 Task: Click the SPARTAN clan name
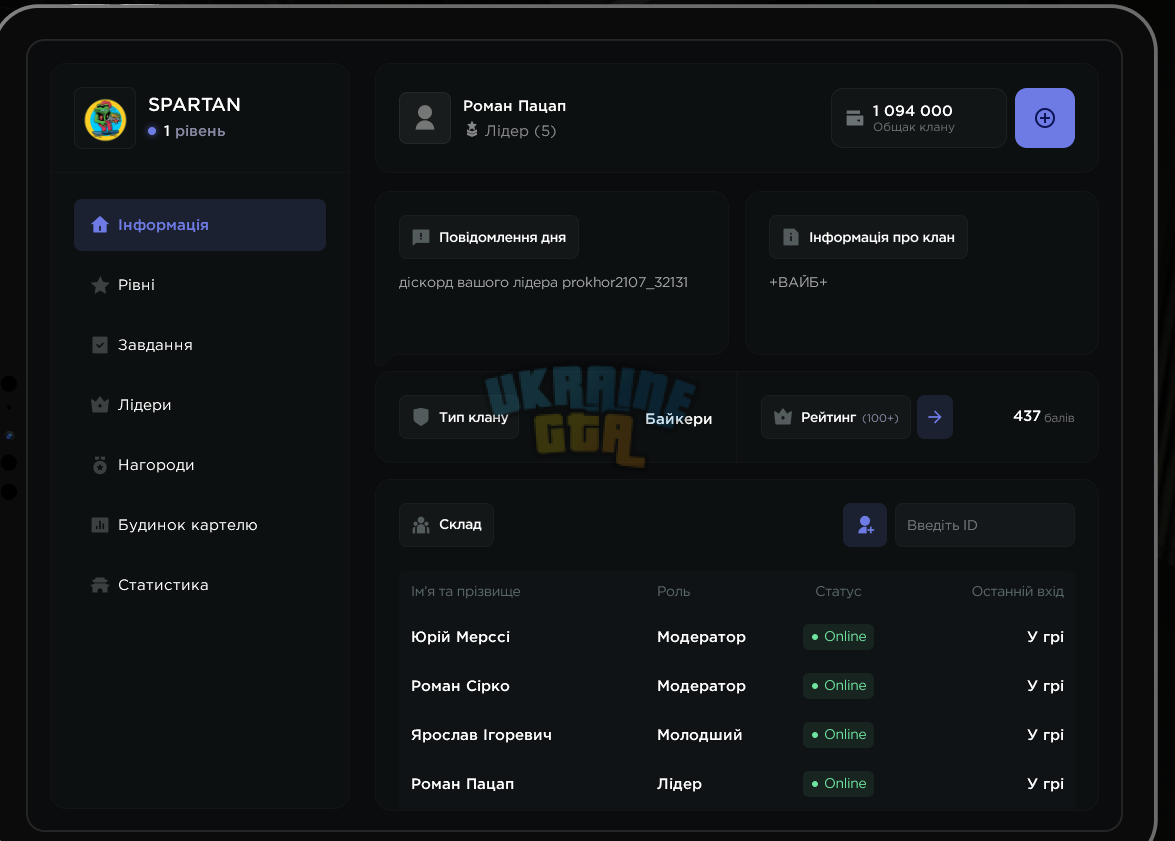(194, 104)
